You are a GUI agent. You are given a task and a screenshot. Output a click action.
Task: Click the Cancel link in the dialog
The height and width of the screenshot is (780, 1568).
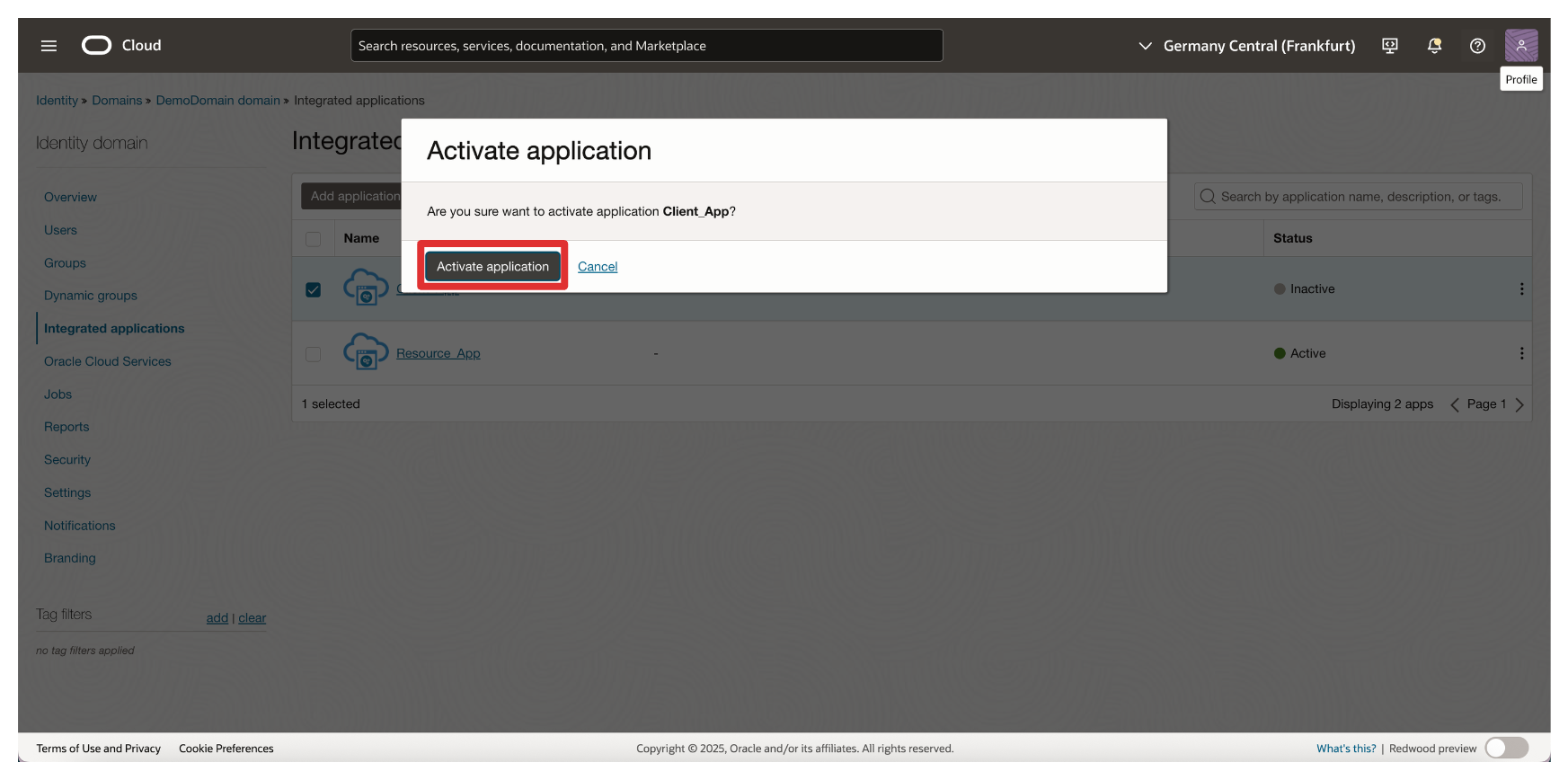[x=598, y=267]
